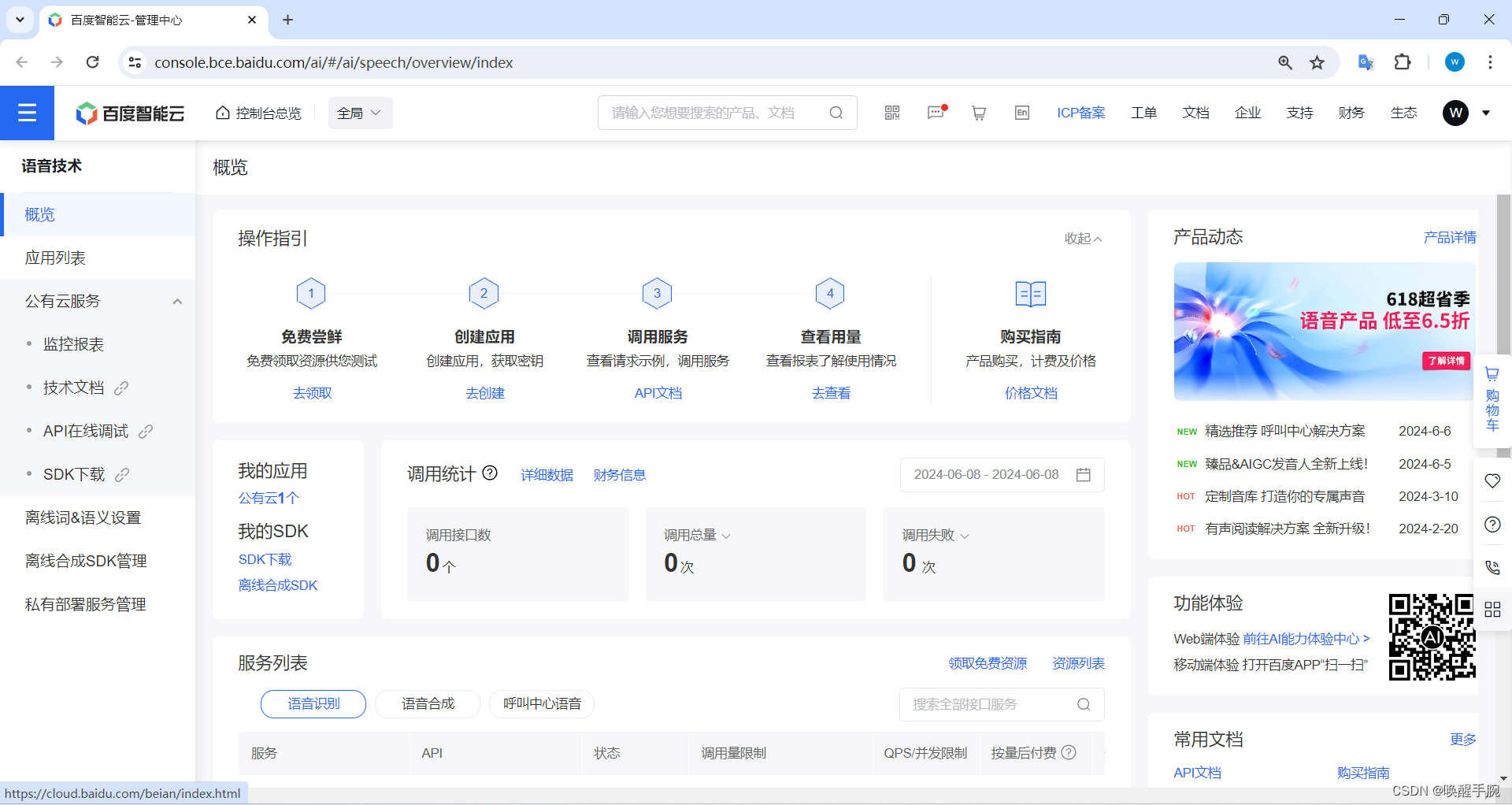Open the Chrome three-dot menu
The image size is (1512, 805).
click(x=1490, y=62)
